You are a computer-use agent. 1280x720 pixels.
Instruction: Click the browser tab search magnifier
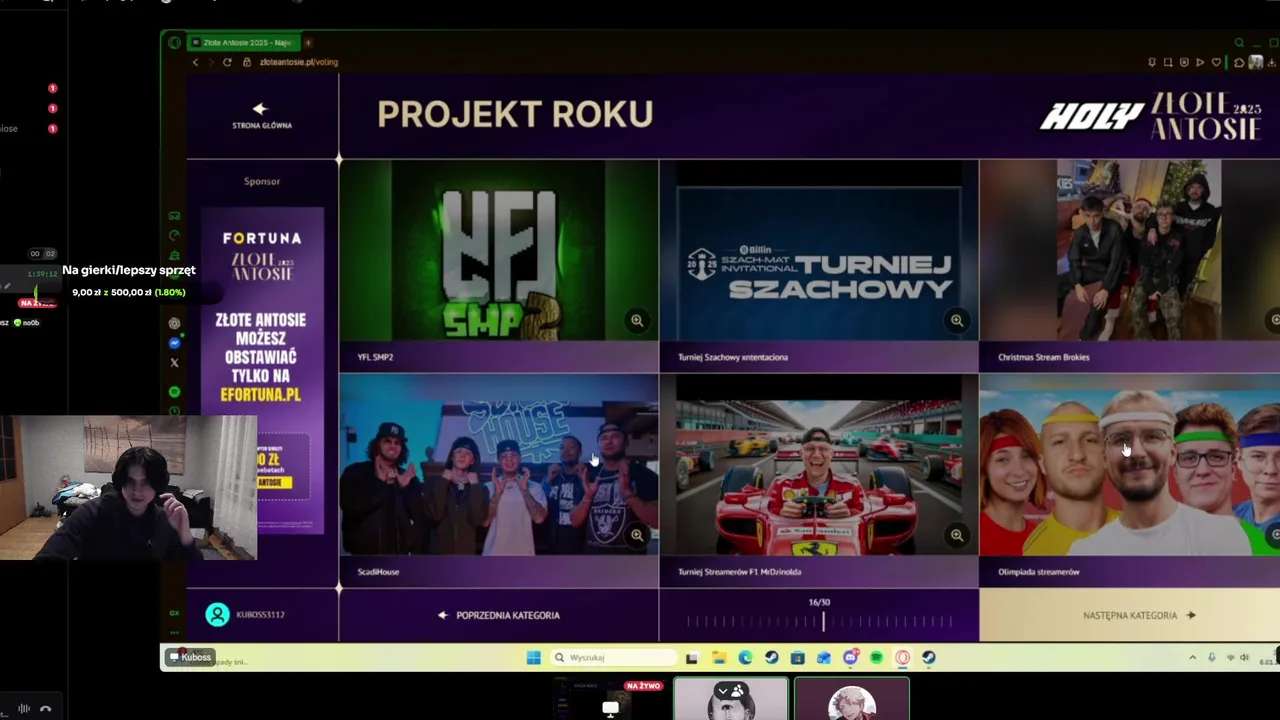1239,42
